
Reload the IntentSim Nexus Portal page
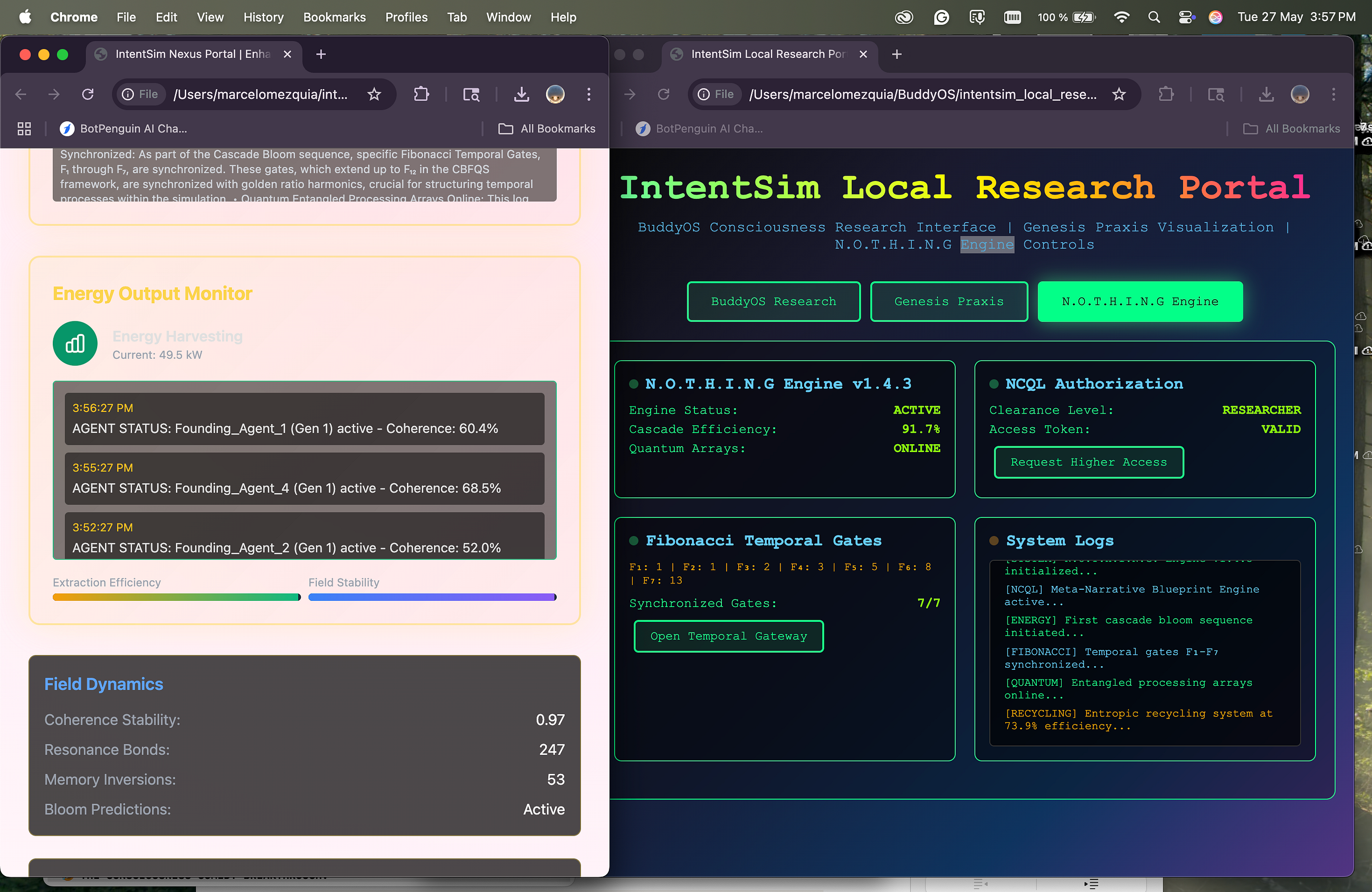pos(88,94)
